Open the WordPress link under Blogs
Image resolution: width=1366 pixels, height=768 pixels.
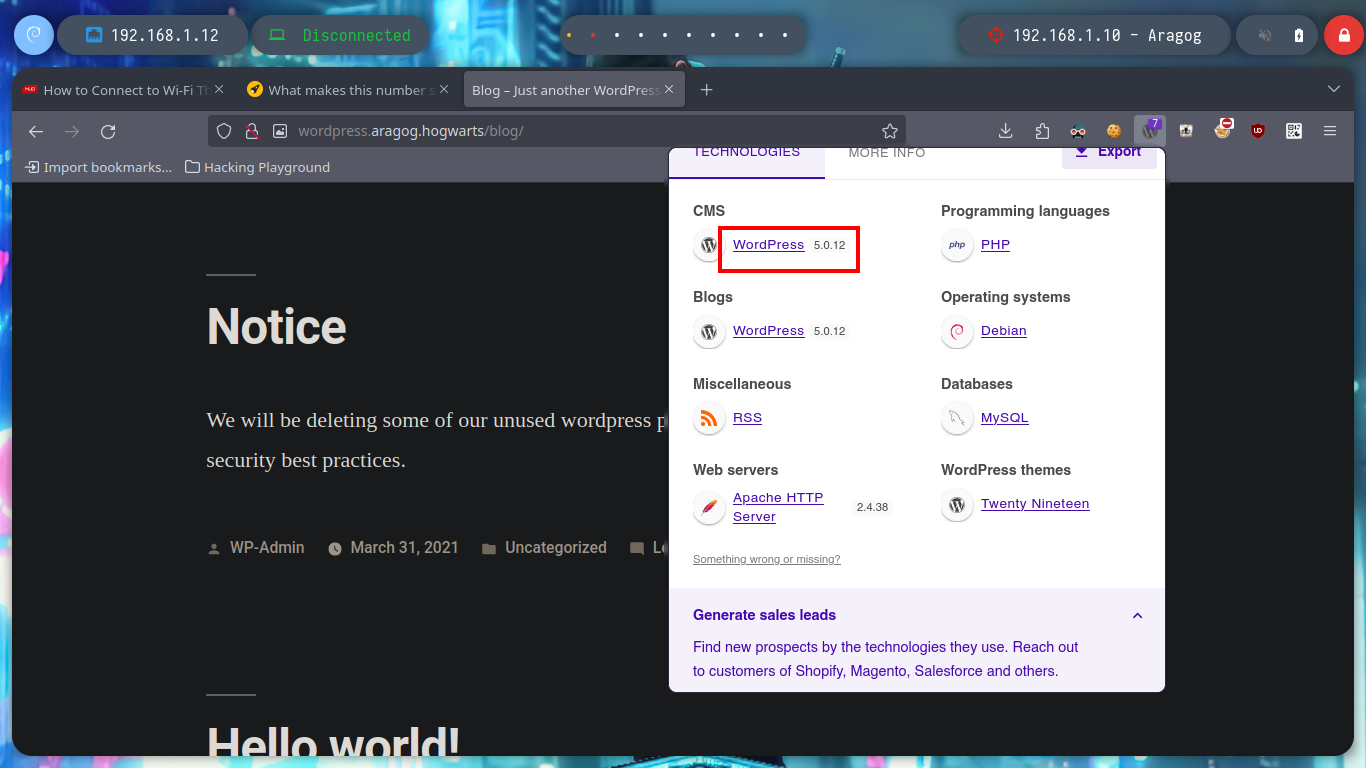click(x=768, y=330)
